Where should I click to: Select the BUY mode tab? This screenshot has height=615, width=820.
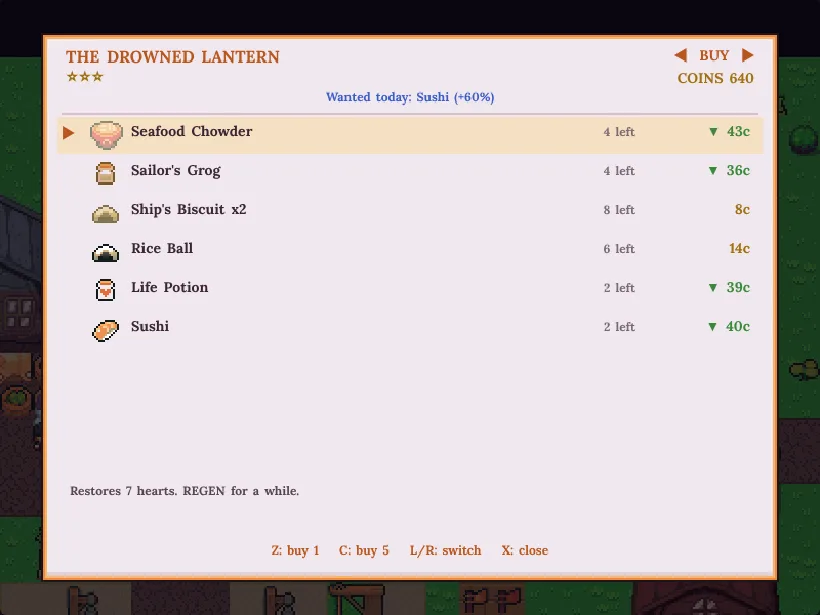714,55
